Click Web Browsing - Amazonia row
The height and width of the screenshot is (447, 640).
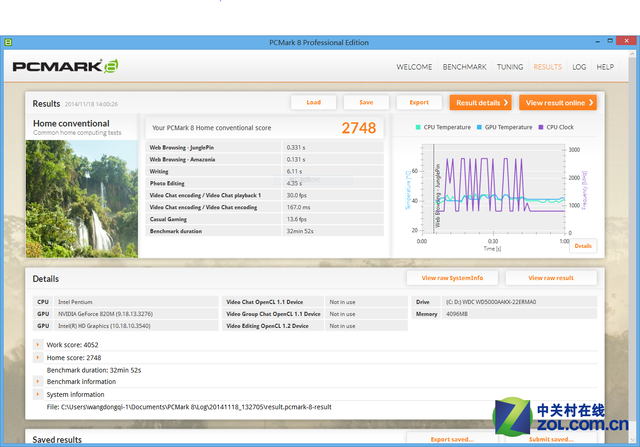point(264,159)
